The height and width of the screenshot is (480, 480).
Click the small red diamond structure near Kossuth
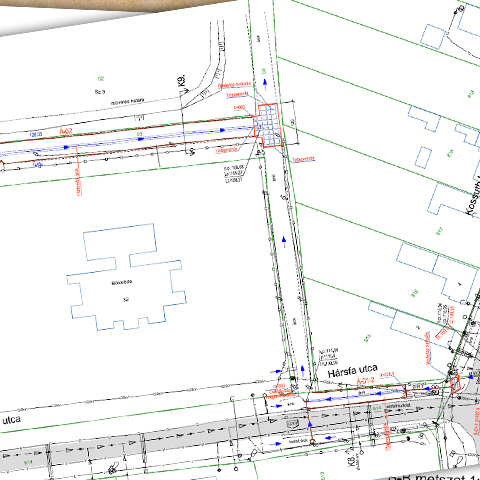point(455,384)
